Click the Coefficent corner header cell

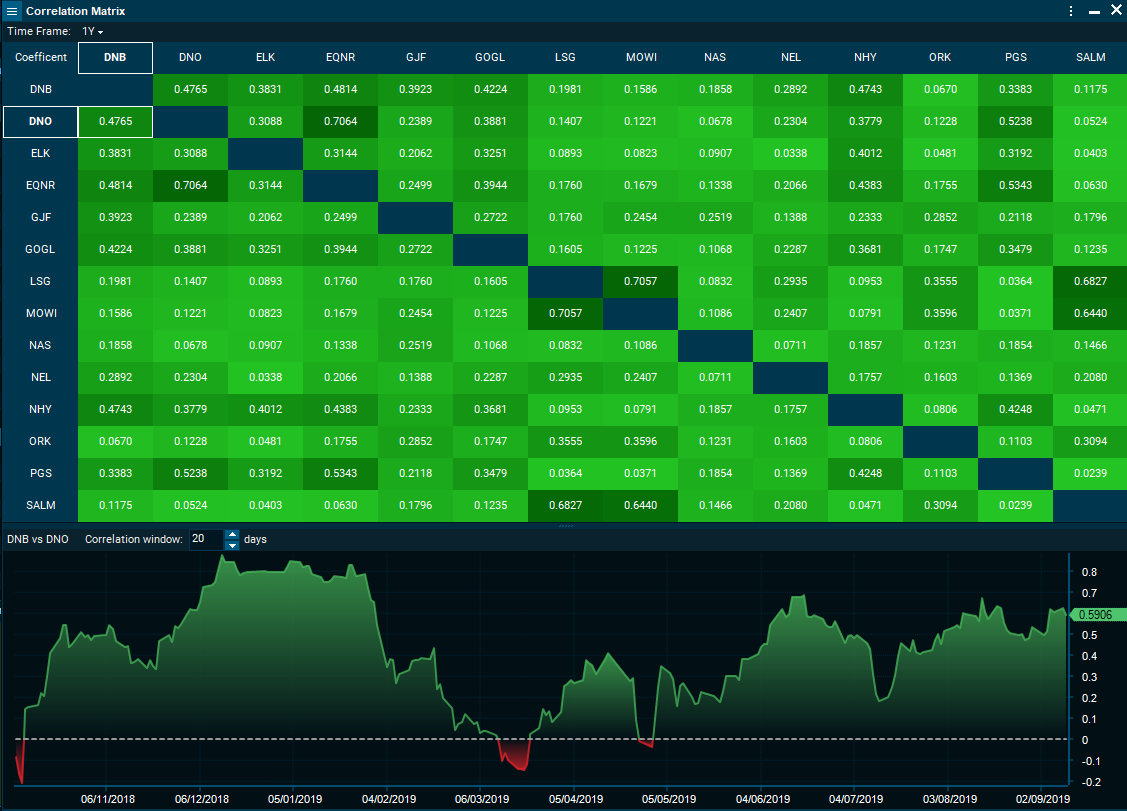click(41, 57)
